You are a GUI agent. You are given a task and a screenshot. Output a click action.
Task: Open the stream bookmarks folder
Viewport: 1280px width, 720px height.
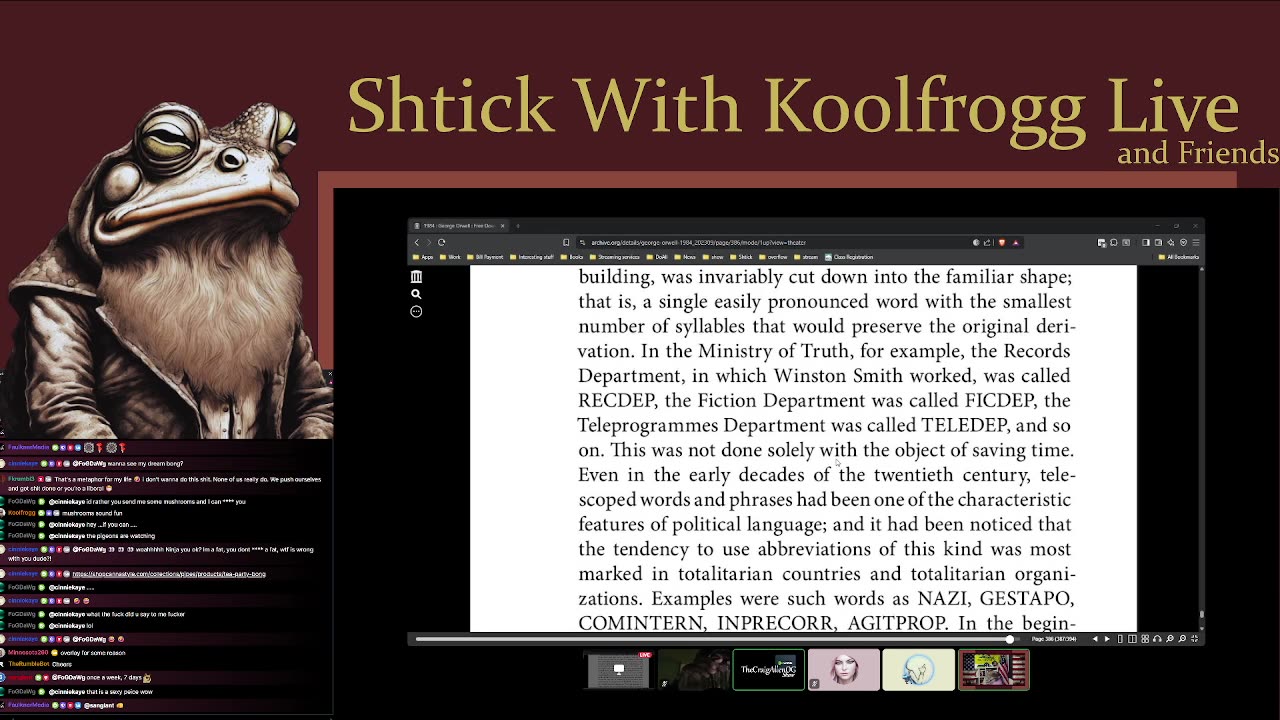click(806, 257)
